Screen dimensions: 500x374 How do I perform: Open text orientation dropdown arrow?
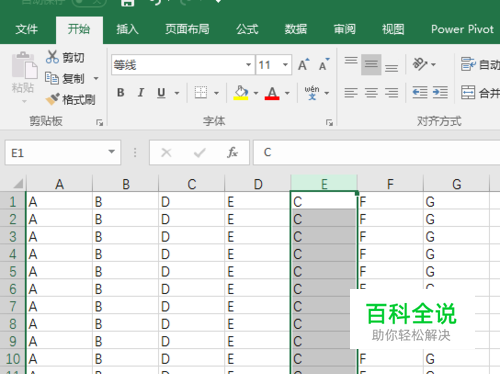pyautogui.click(x=433, y=64)
